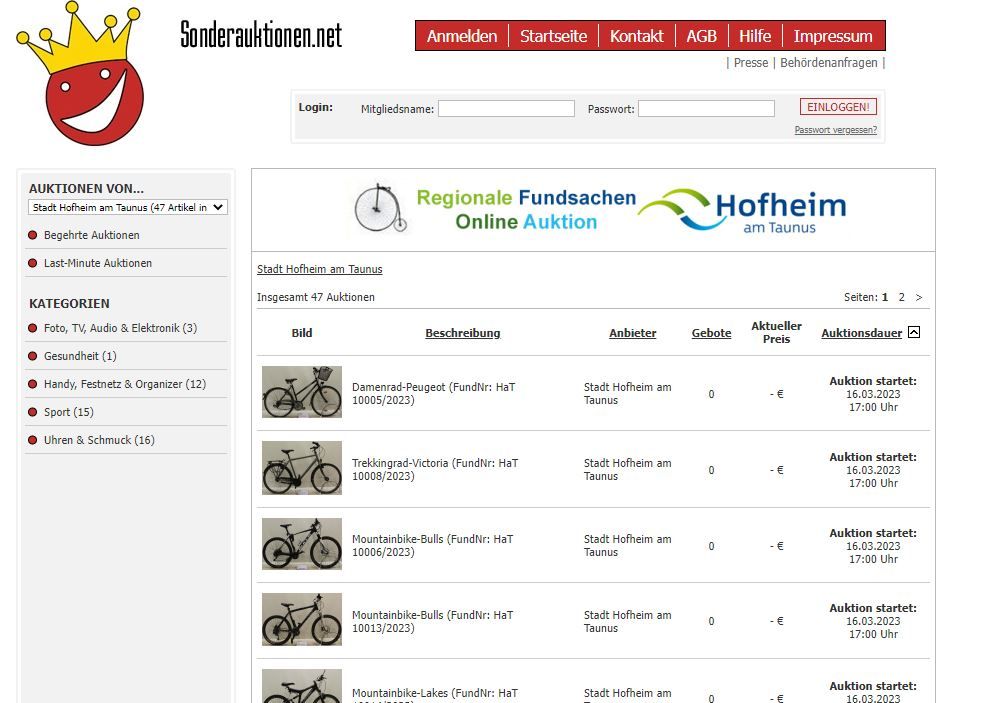Open the Begehrte Auktionen link
Screen dimensions: 1001x703
point(91,235)
